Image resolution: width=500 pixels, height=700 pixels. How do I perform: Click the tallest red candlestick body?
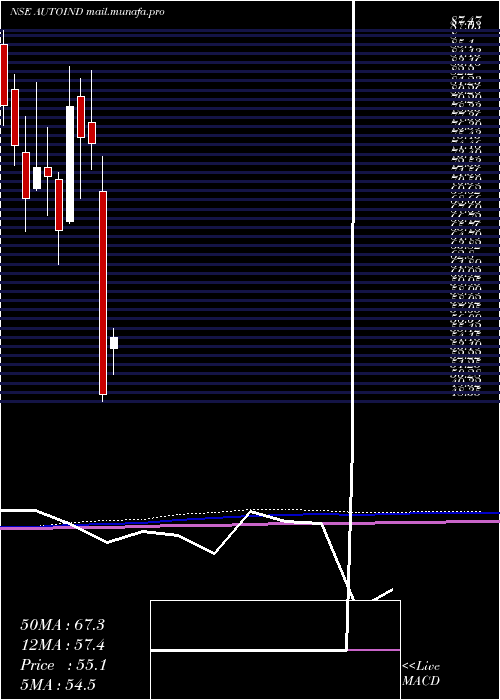(x=103, y=293)
